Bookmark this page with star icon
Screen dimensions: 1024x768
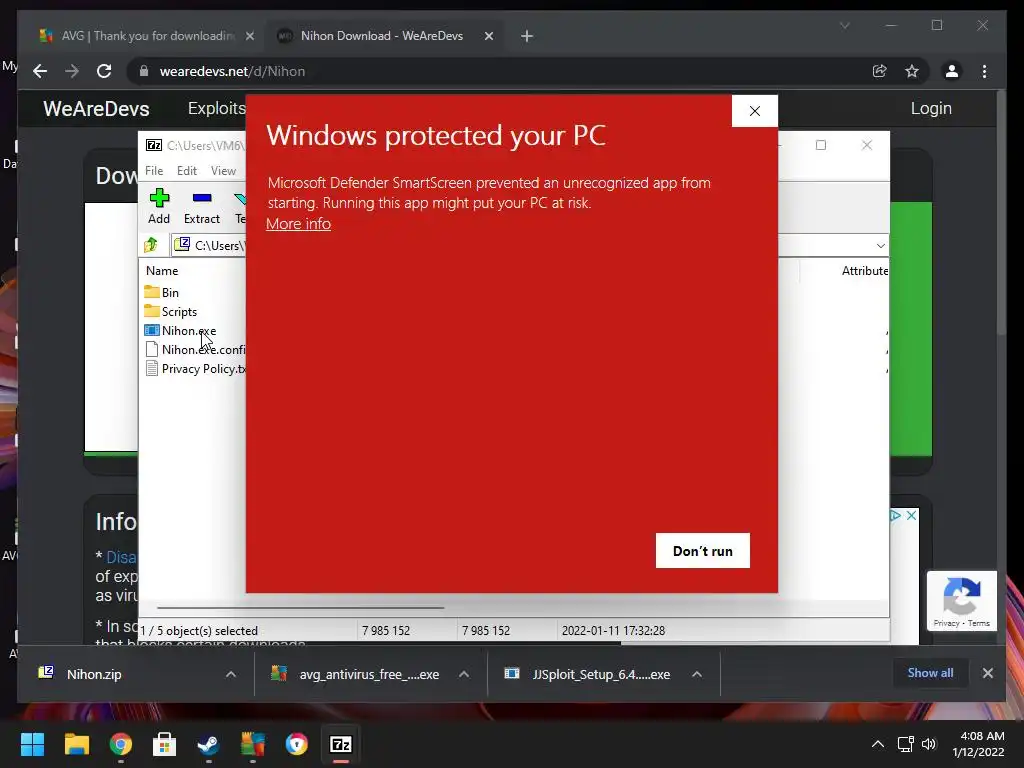(x=912, y=71)
